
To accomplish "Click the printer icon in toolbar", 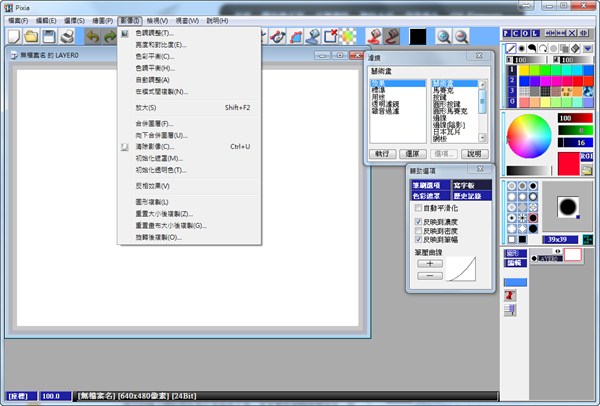I will [67, 37].
